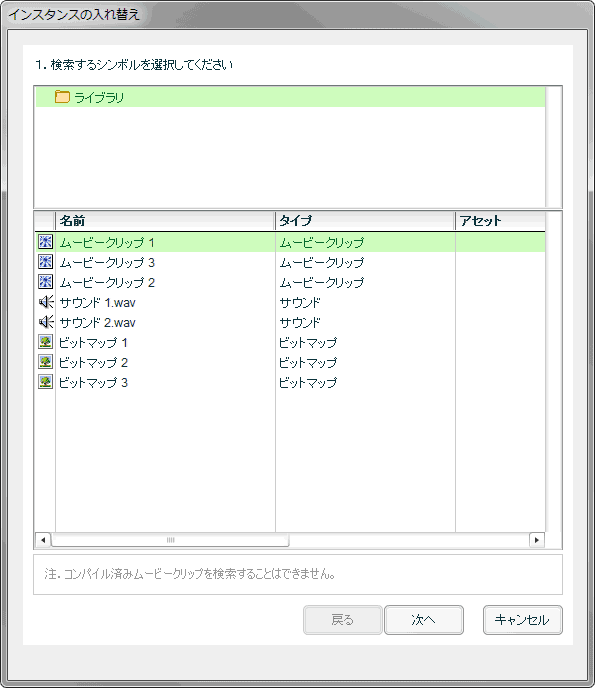Click the ライブラリ folder icon
The height and width of the screenshot is (688, 595).
pos(62,97)
